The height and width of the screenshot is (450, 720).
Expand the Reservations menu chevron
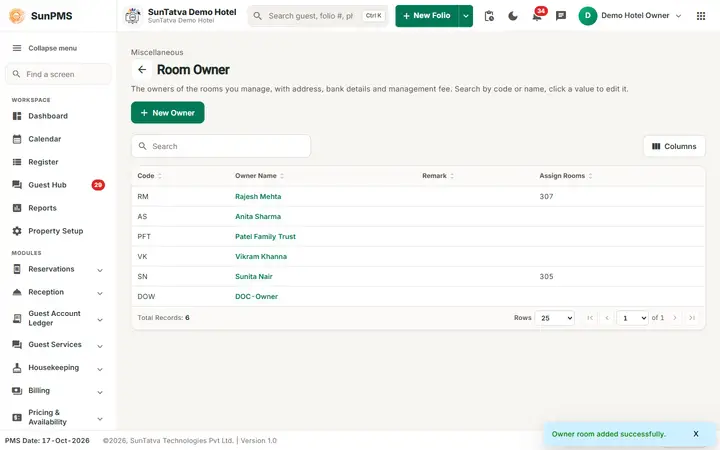click(100, 270)
